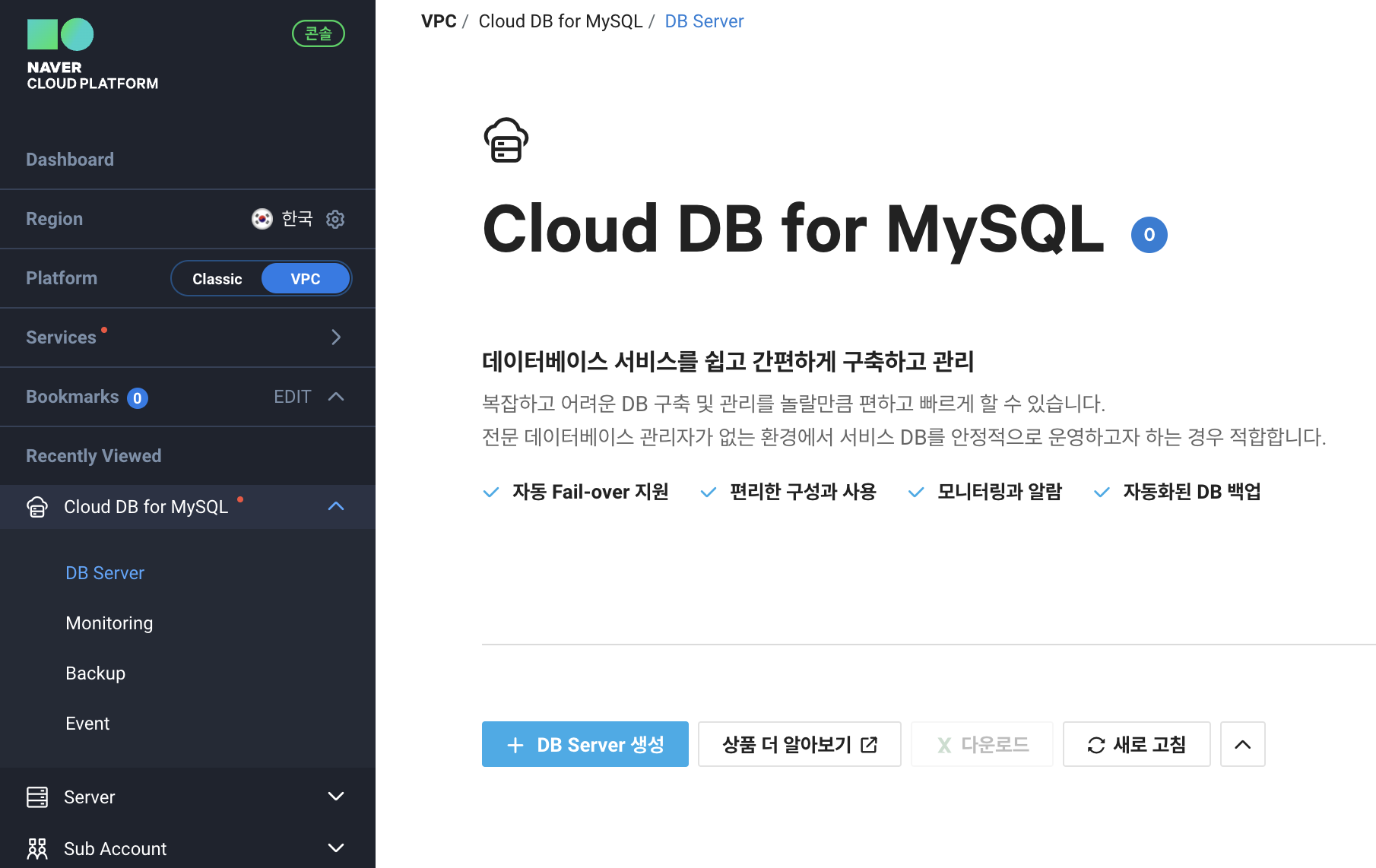This screenshot has width=1376, height=868.
Task: Collapse the Bookmarks section chevron
Action: pyautogui.click(x=336, y=397)
